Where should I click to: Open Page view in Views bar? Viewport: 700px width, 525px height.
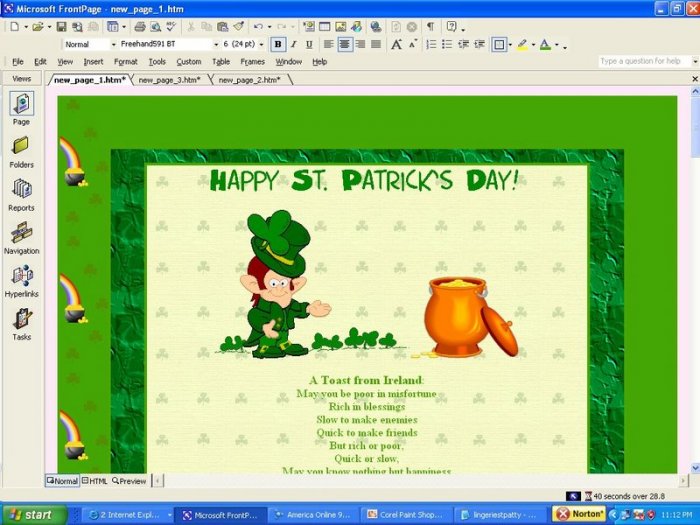[21, 109]
